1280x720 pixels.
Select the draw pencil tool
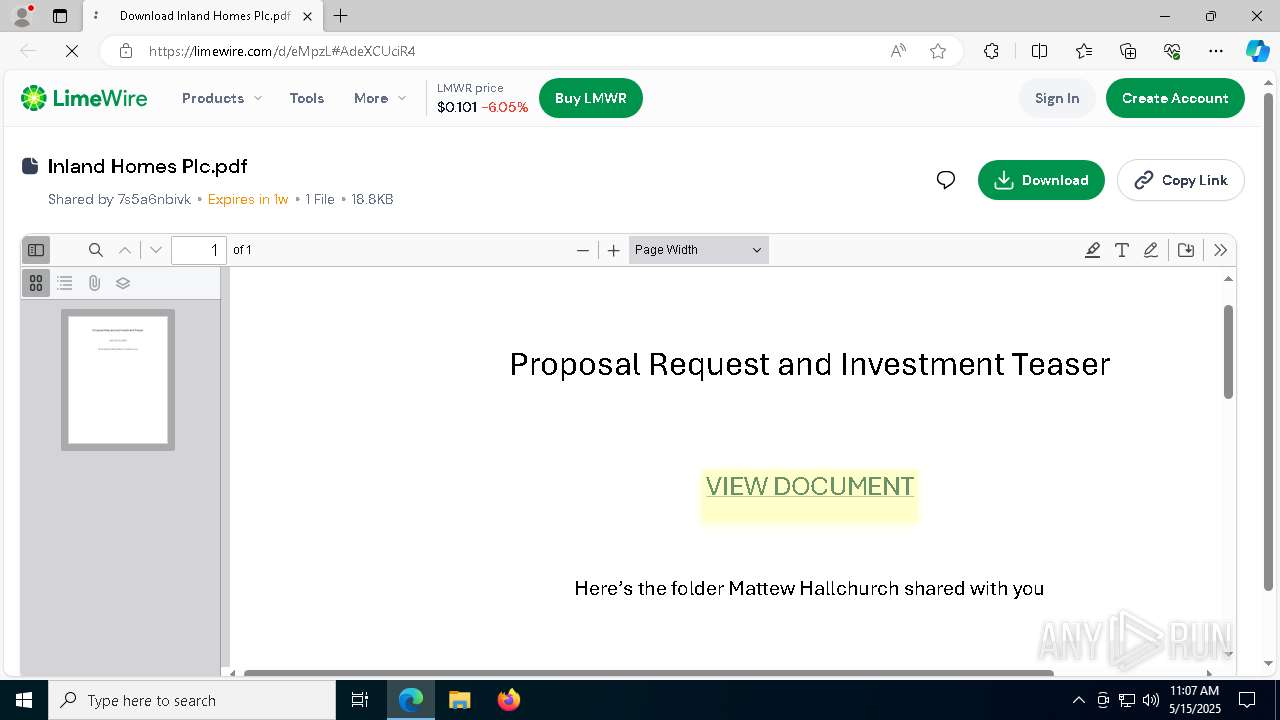1151,250
